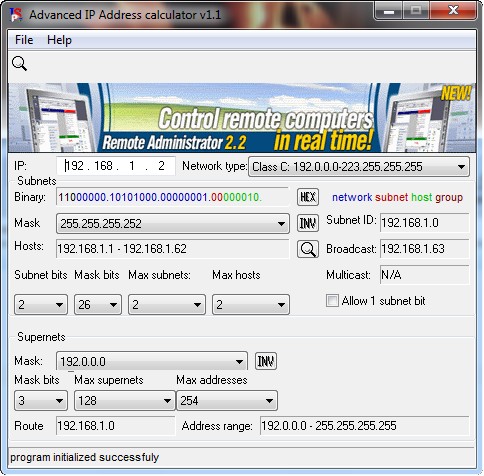Expand the Mask bits 26 dropdown
This screenshot has width=484, height=476.
(x=98, y=304)
